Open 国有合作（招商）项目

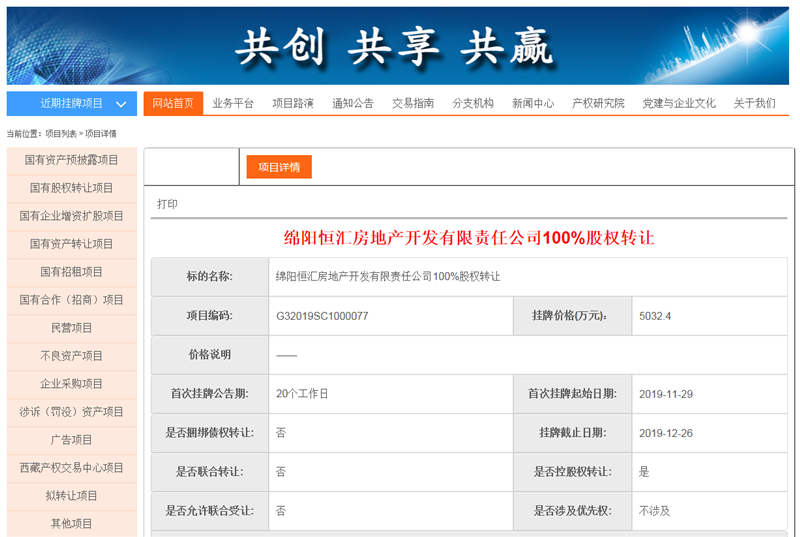pyautogui.click(x=71, y=300)
